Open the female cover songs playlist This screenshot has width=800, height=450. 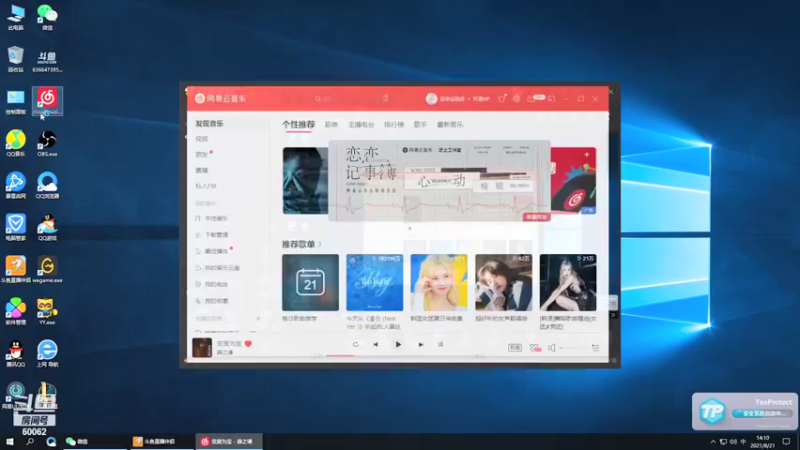pyautogui.click(x=504, y=283)
